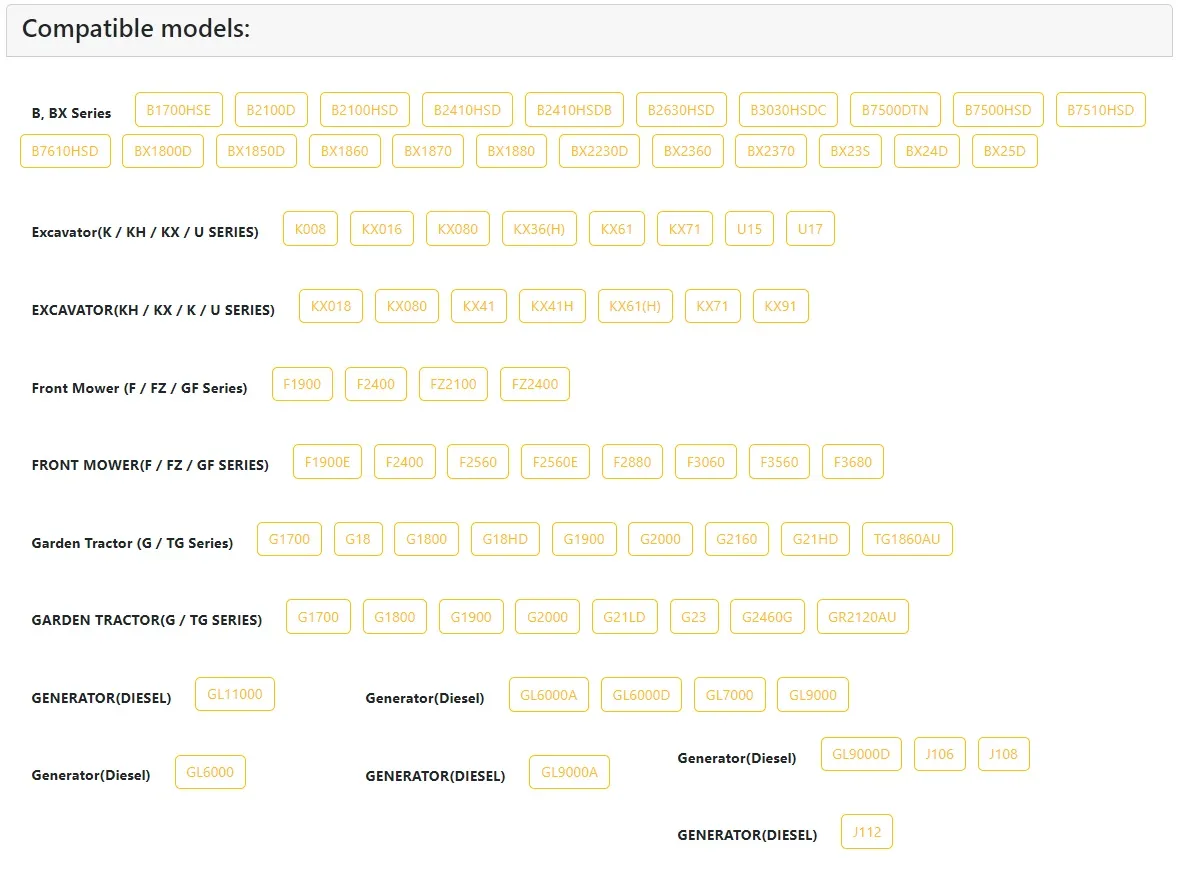Click the GR2120AU garden tractor tag
The width and height of the screenshot is (1179, 869).
tap(862, 617)
